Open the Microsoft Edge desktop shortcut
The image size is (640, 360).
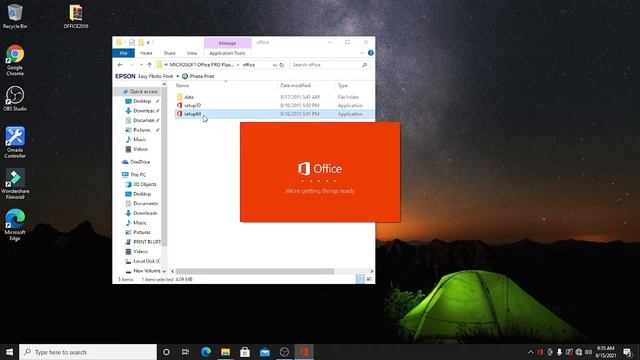(x=15, y=225)
